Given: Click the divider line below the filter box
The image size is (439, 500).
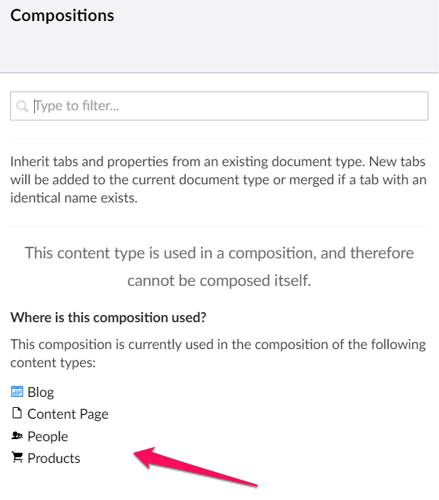Looking at the screenshot, I should [219, 139].
